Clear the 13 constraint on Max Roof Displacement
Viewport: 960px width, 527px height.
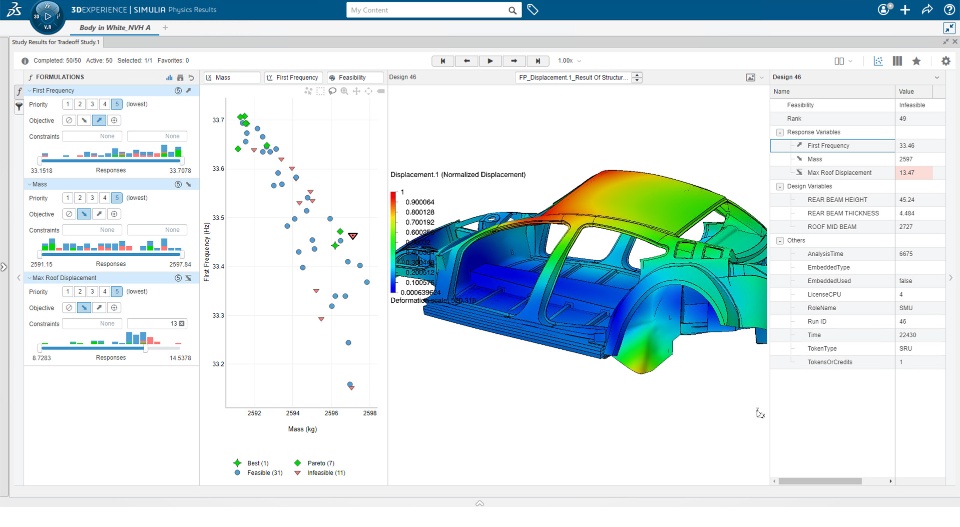(182, 324)
